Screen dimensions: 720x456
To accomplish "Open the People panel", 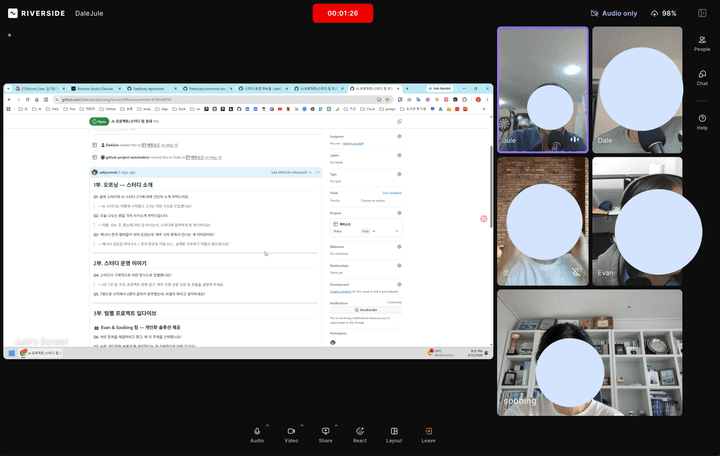I will pyautogui.click(x=702, y=44).
